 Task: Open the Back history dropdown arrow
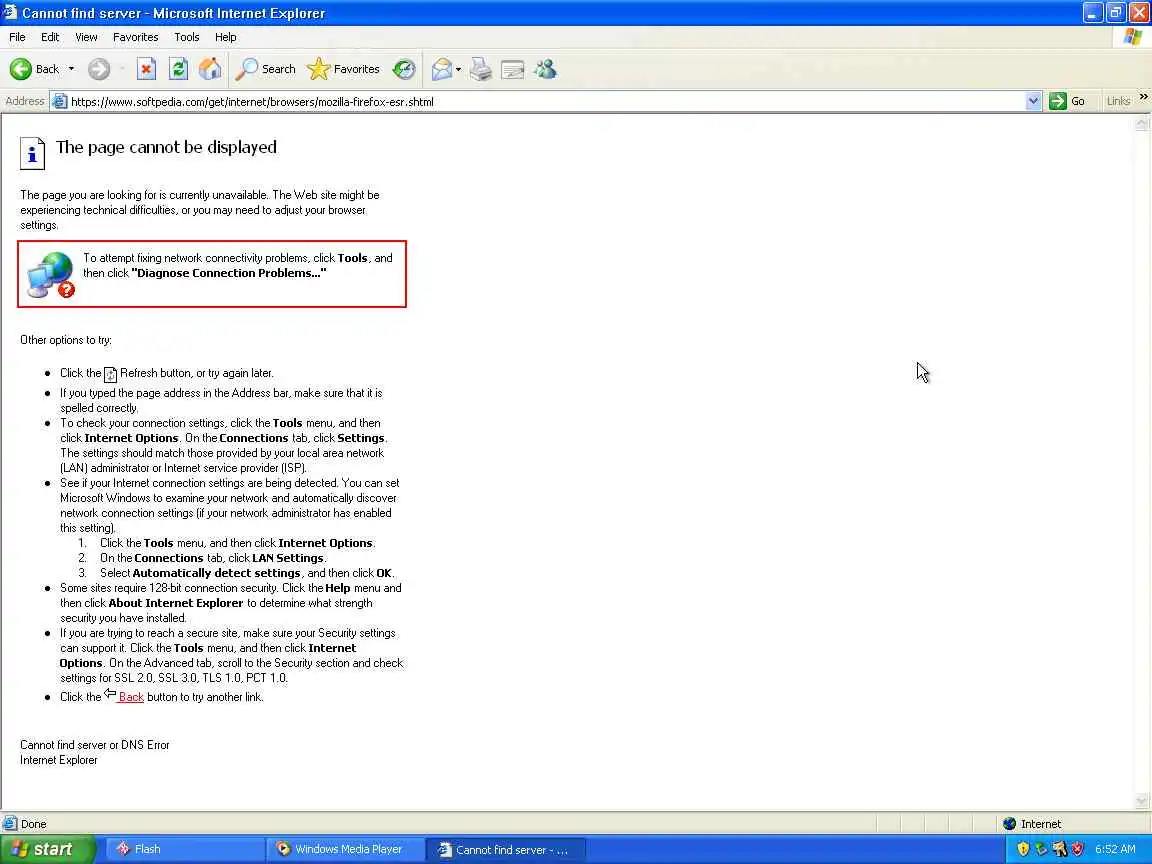pyautogui.click(x=71, y=69)
